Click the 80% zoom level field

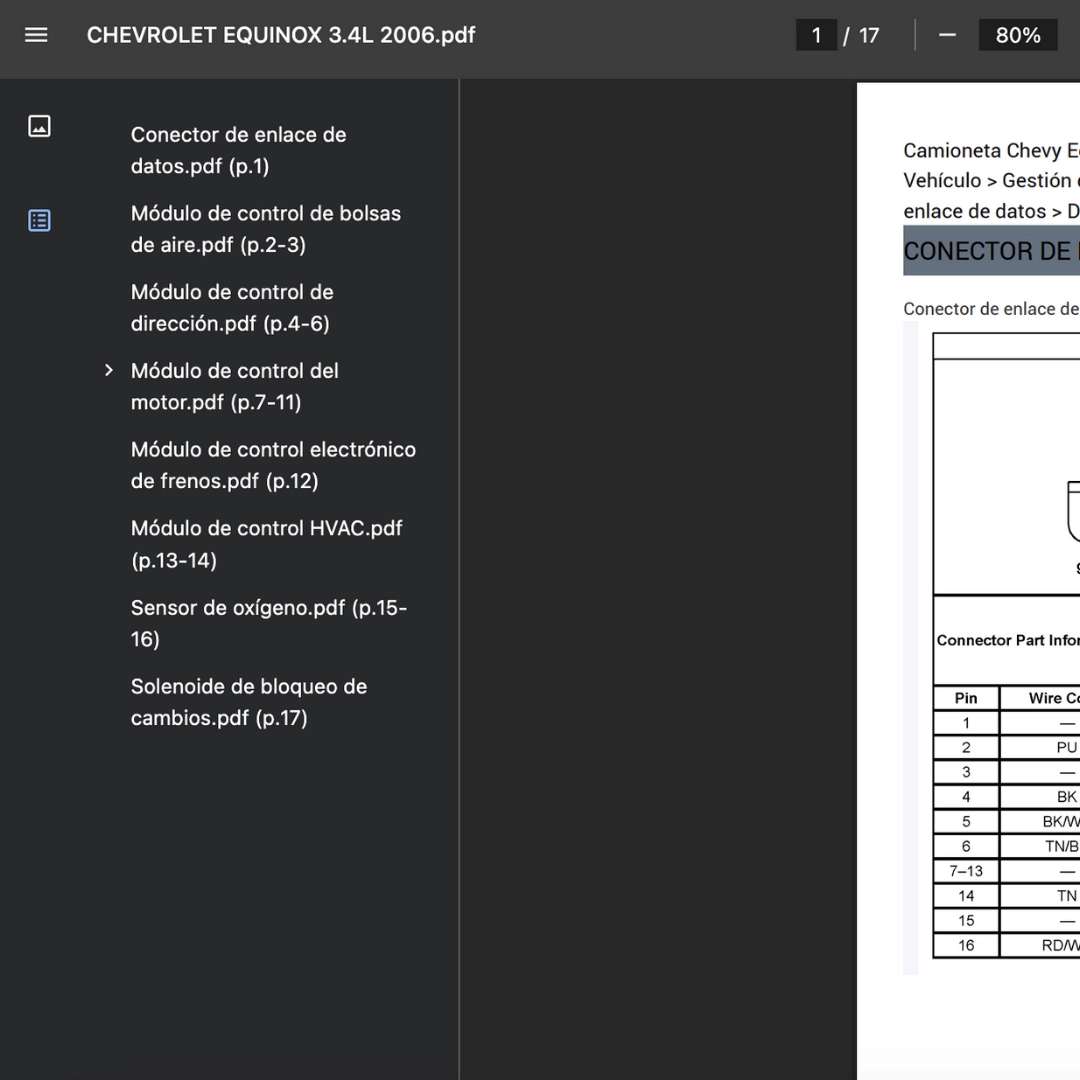(x=1017, y=35)
